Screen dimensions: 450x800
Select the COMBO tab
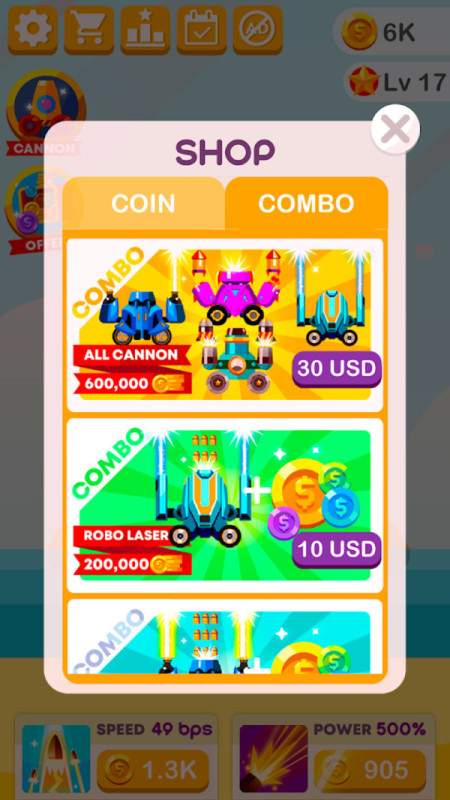[306, 203]
